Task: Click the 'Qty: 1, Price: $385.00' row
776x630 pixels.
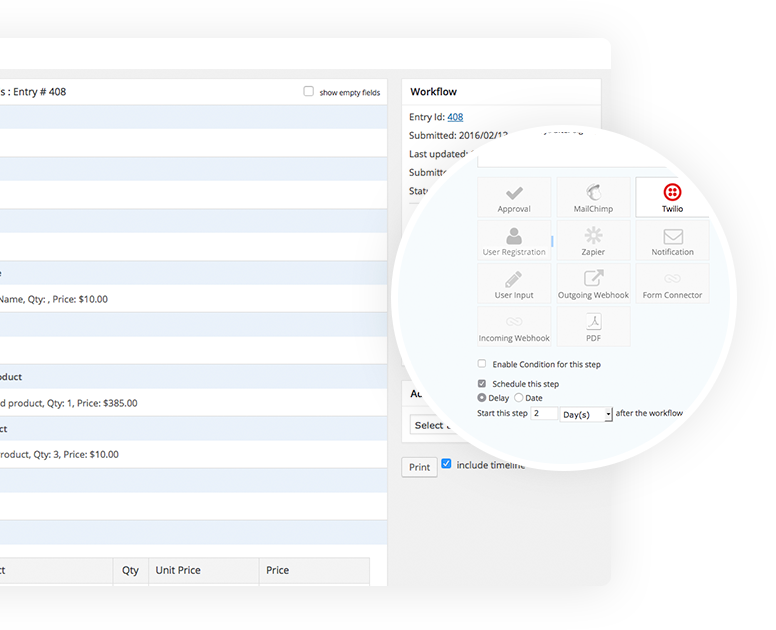Action: click(x=194, y=403)
